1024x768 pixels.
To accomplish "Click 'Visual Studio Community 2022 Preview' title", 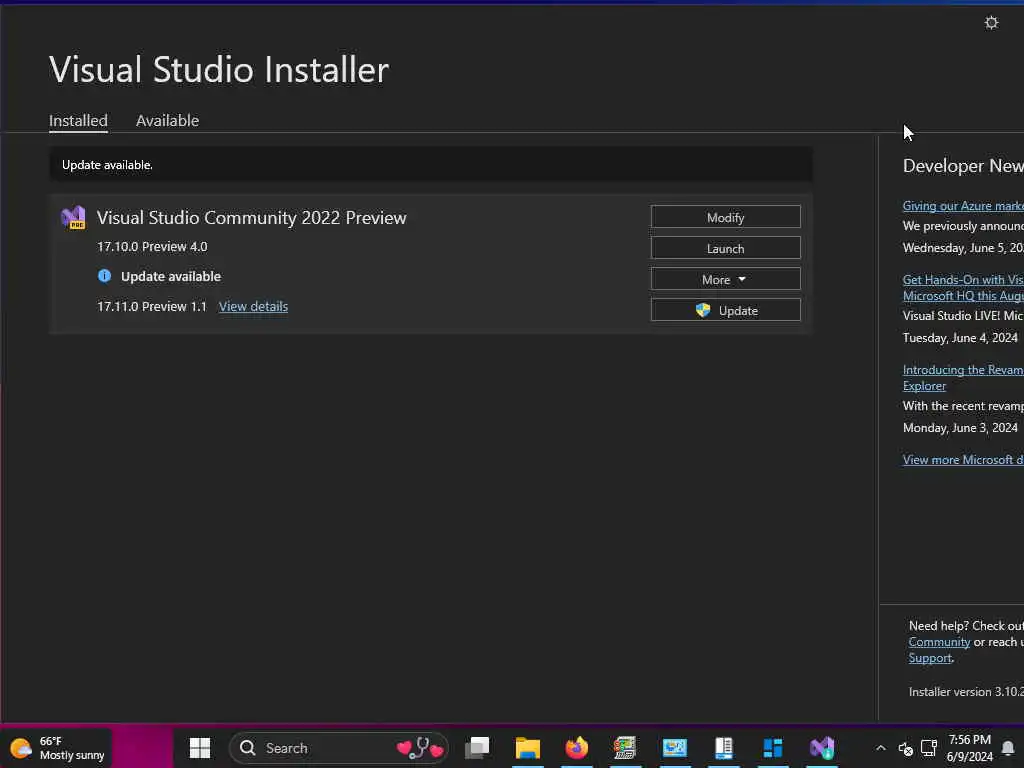I will coord(251,217).
